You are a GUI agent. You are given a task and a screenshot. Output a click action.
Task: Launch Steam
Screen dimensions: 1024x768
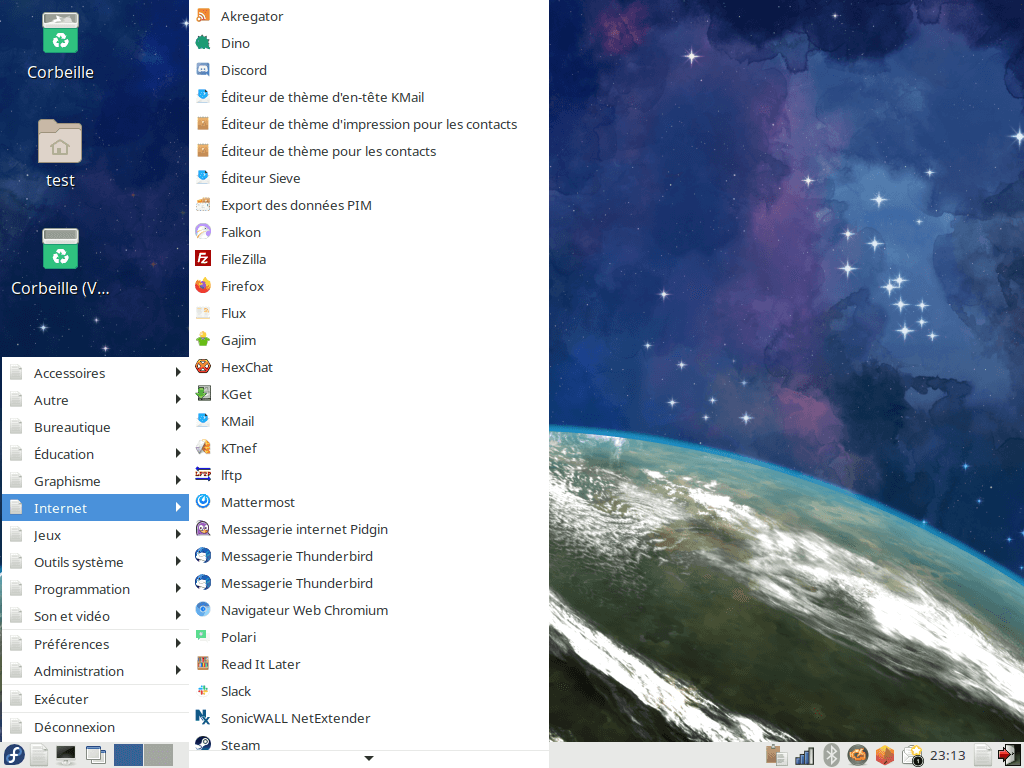coord(368,743)
